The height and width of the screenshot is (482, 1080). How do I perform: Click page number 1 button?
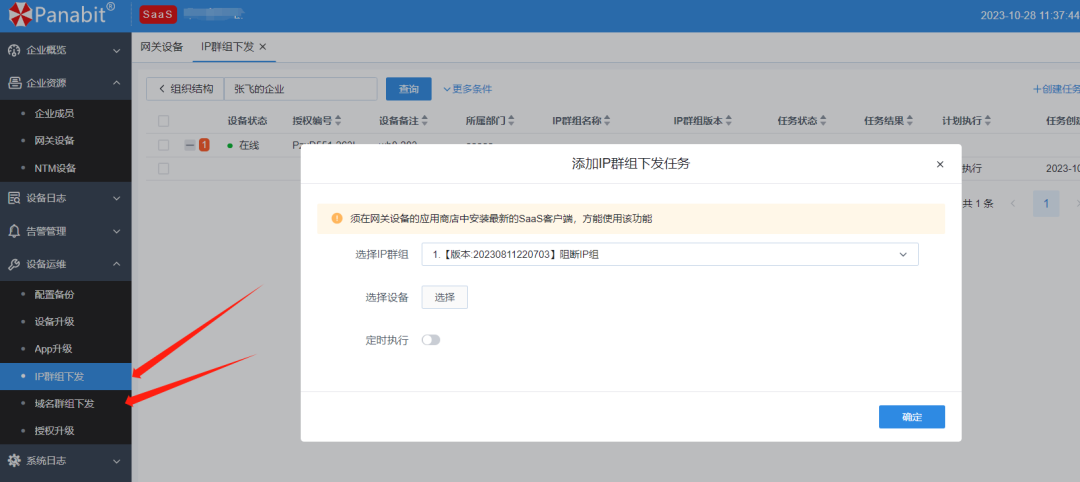pyautogui.click(x=1046, y=204)
